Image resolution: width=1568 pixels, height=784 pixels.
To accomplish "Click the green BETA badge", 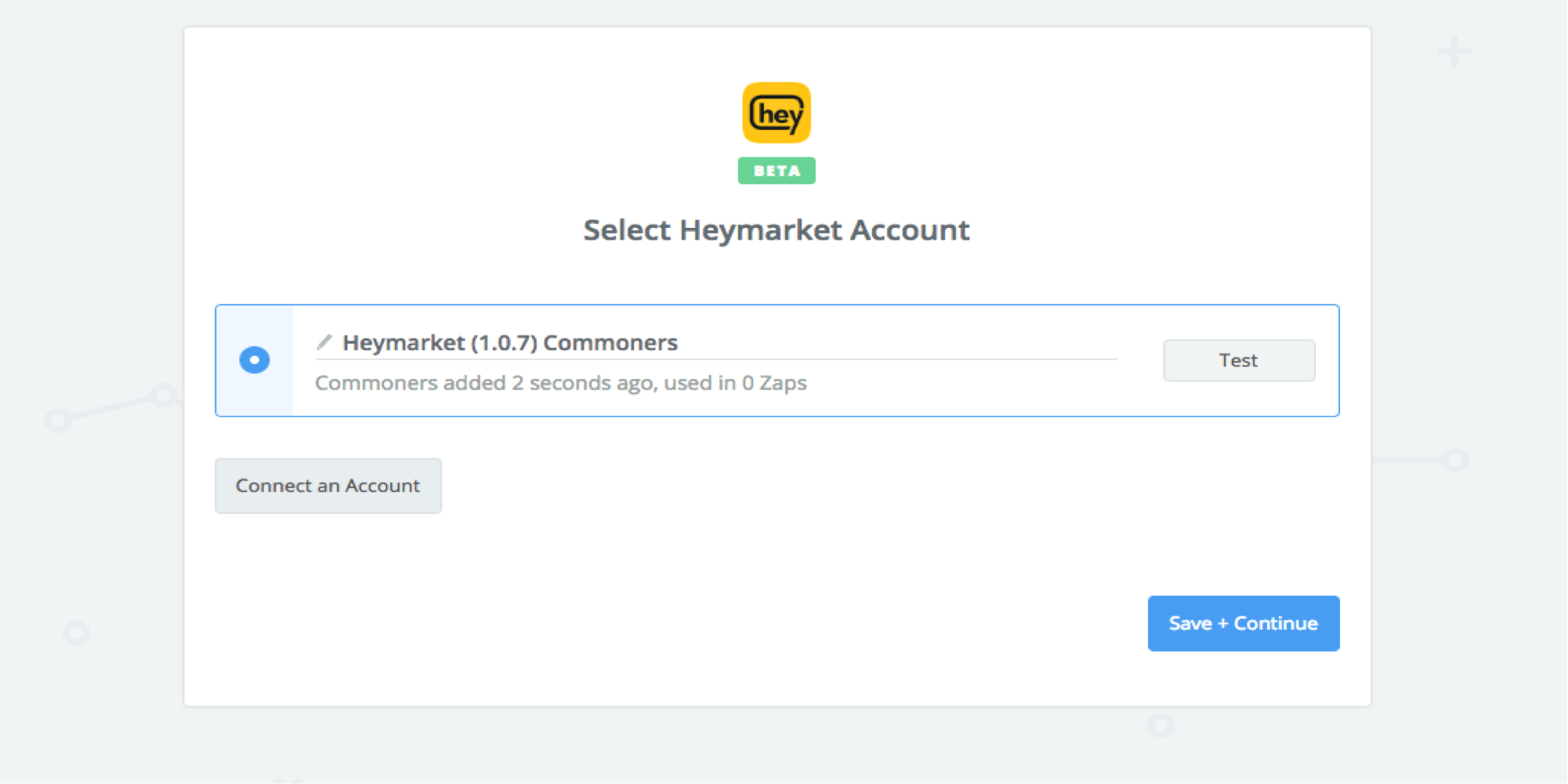I will point(777,171).
